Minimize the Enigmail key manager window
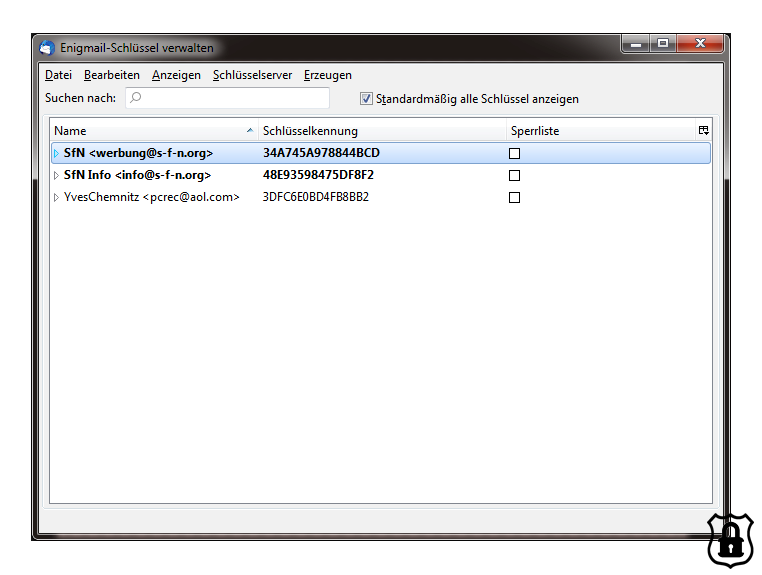The image size is (762, 575). pyautogui.click(x=636, y=44)
